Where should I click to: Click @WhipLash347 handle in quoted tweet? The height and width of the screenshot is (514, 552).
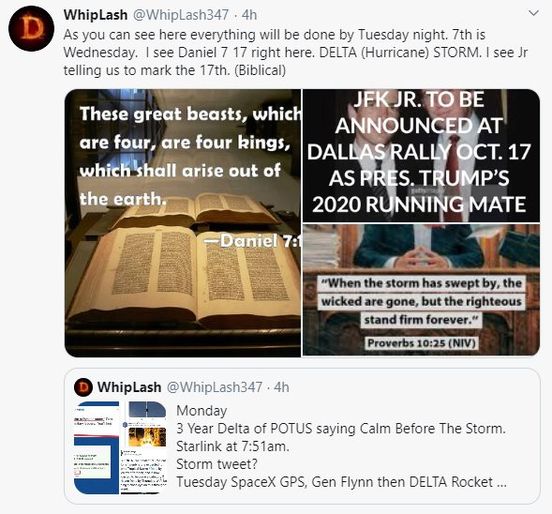tap(214, 387)
